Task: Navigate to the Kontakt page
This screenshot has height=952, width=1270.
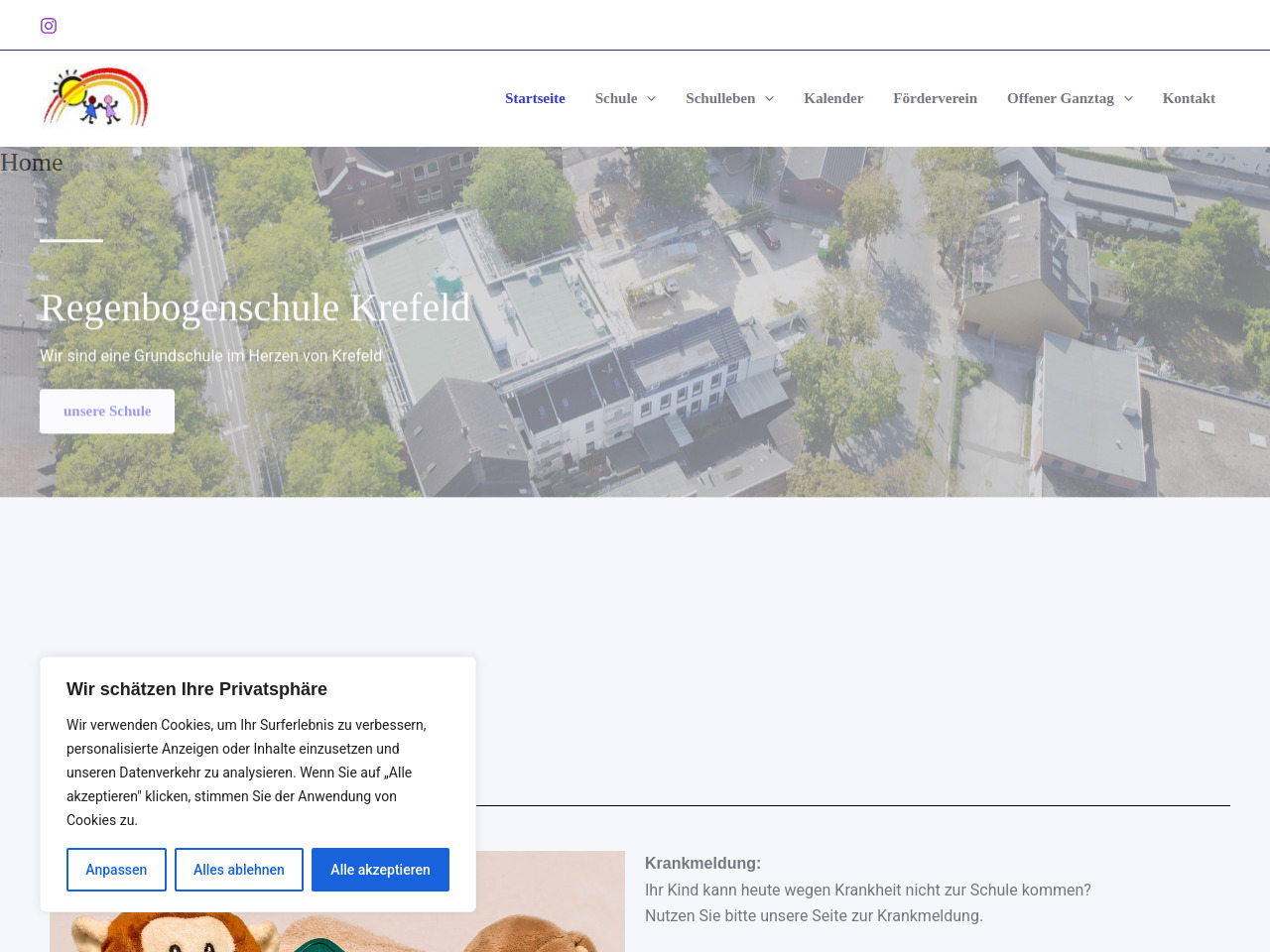Action: (x=1189, y=98)
